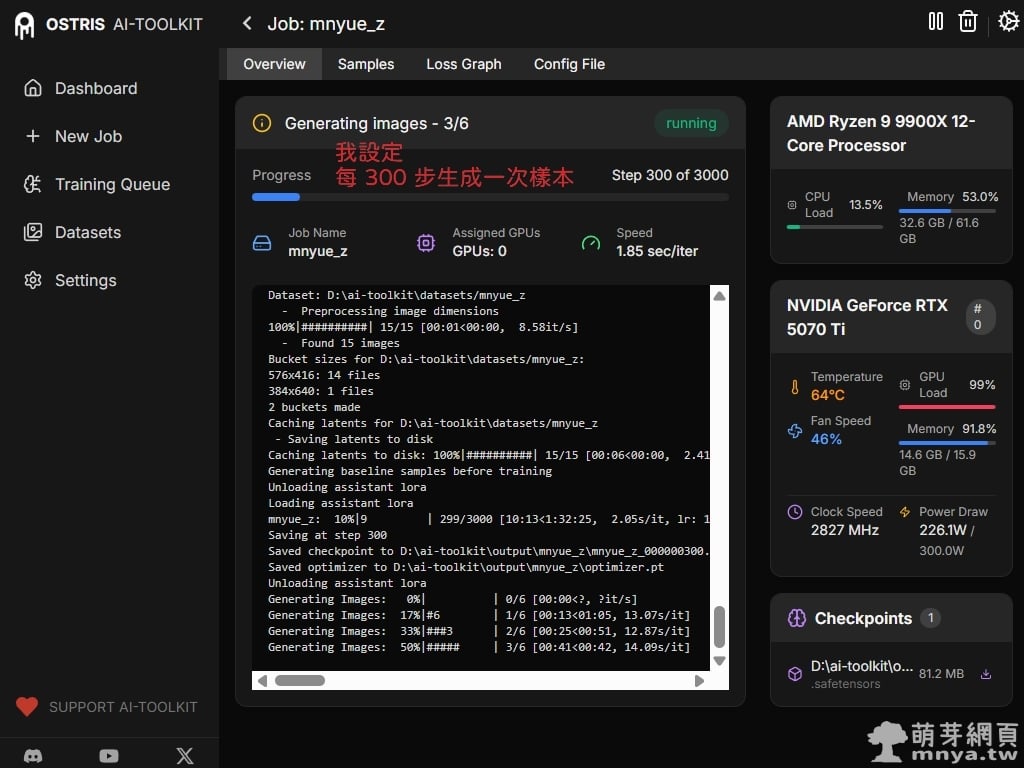Screen dimensions: 1024x768
Task: Open the YouTube link icon
Action: point(109,756)
